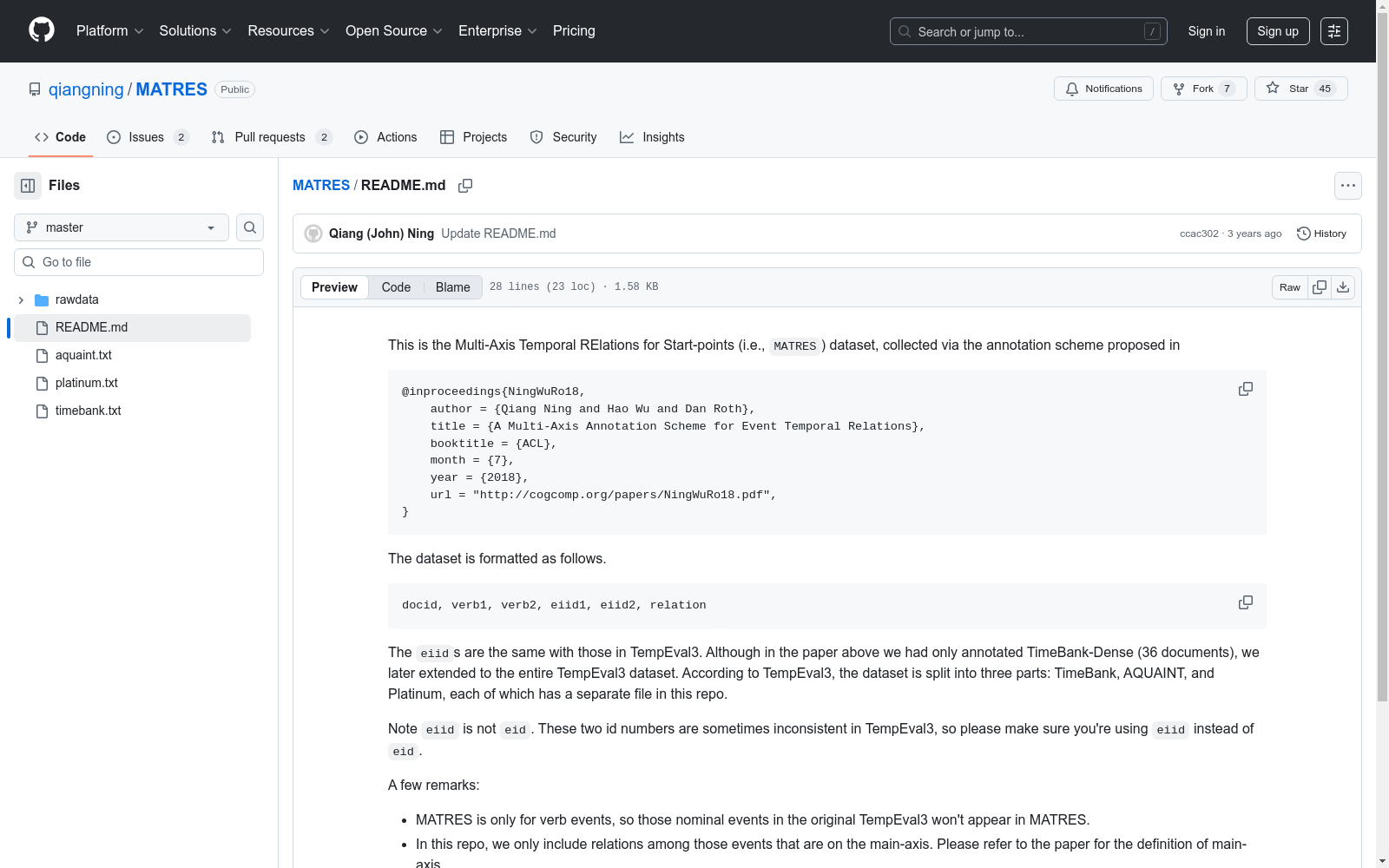
Task: Open the Issues tab
Action: pos(147,137)
